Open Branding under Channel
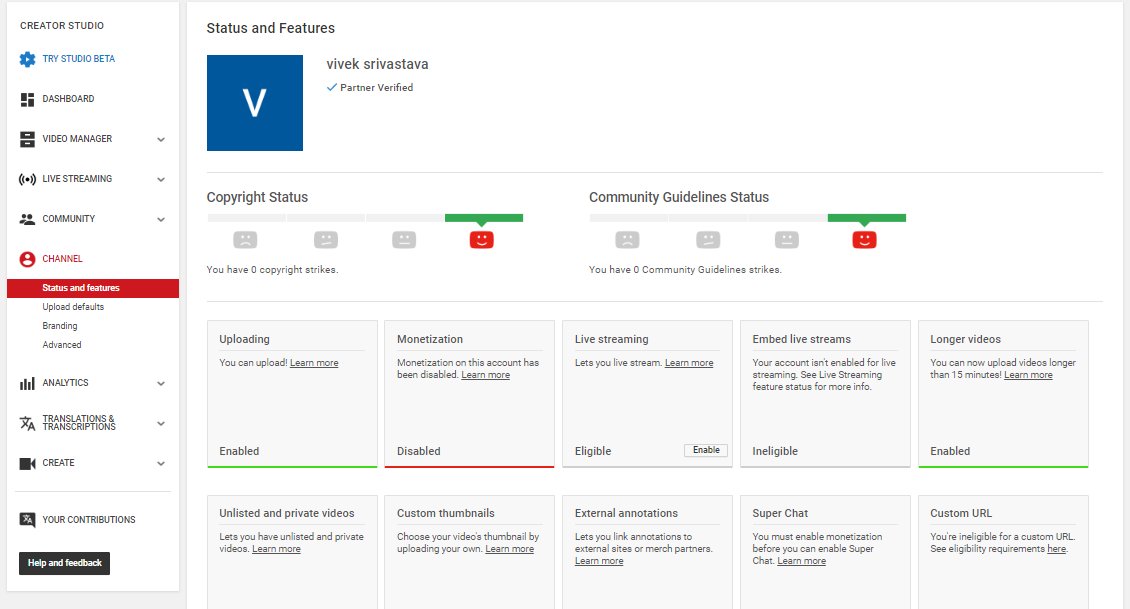Viewport: 1130px width, 609px height. 60,326
